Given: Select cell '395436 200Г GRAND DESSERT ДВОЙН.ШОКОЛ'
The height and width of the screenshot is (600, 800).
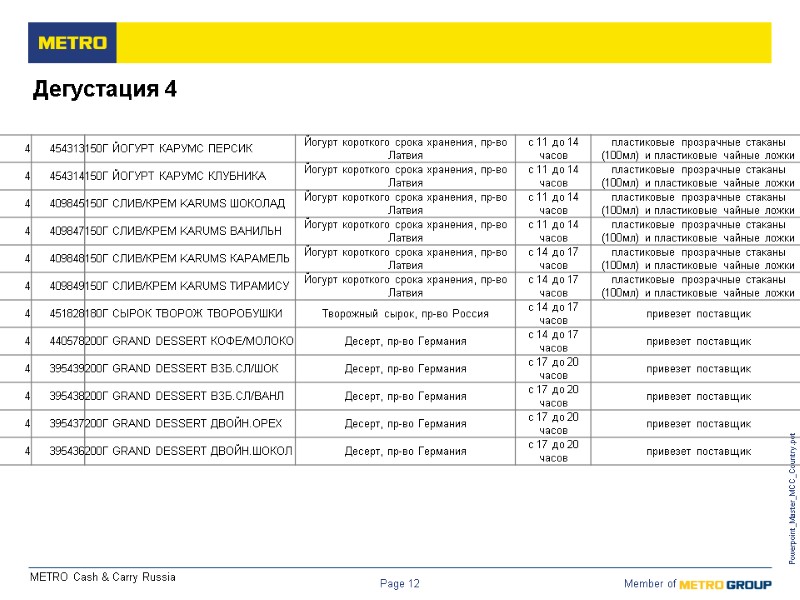Looking at the screenshot, I should tap(171, 452).
